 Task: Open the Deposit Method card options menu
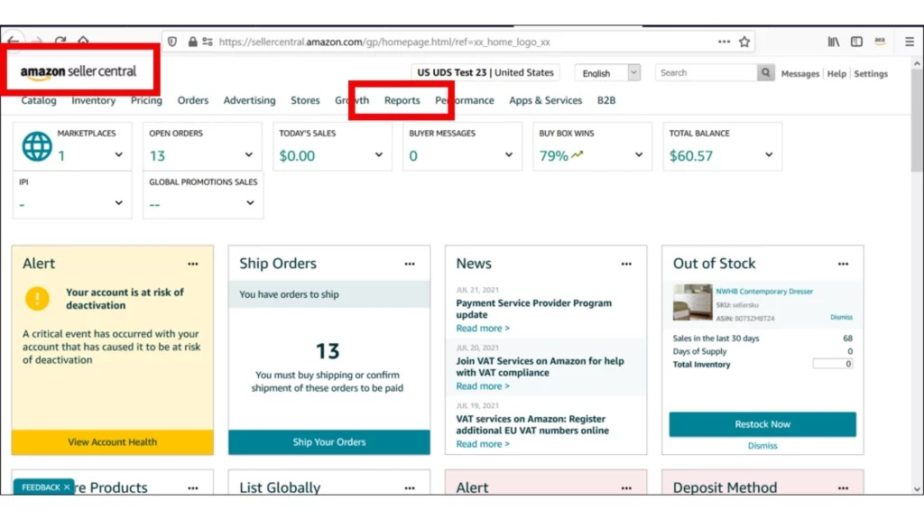[x=843, y=488]
